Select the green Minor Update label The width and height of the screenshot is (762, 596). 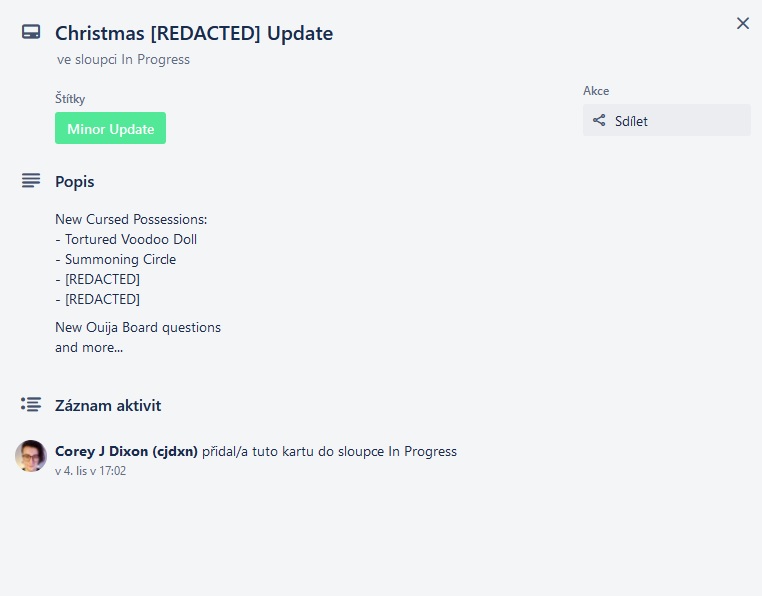110,129
